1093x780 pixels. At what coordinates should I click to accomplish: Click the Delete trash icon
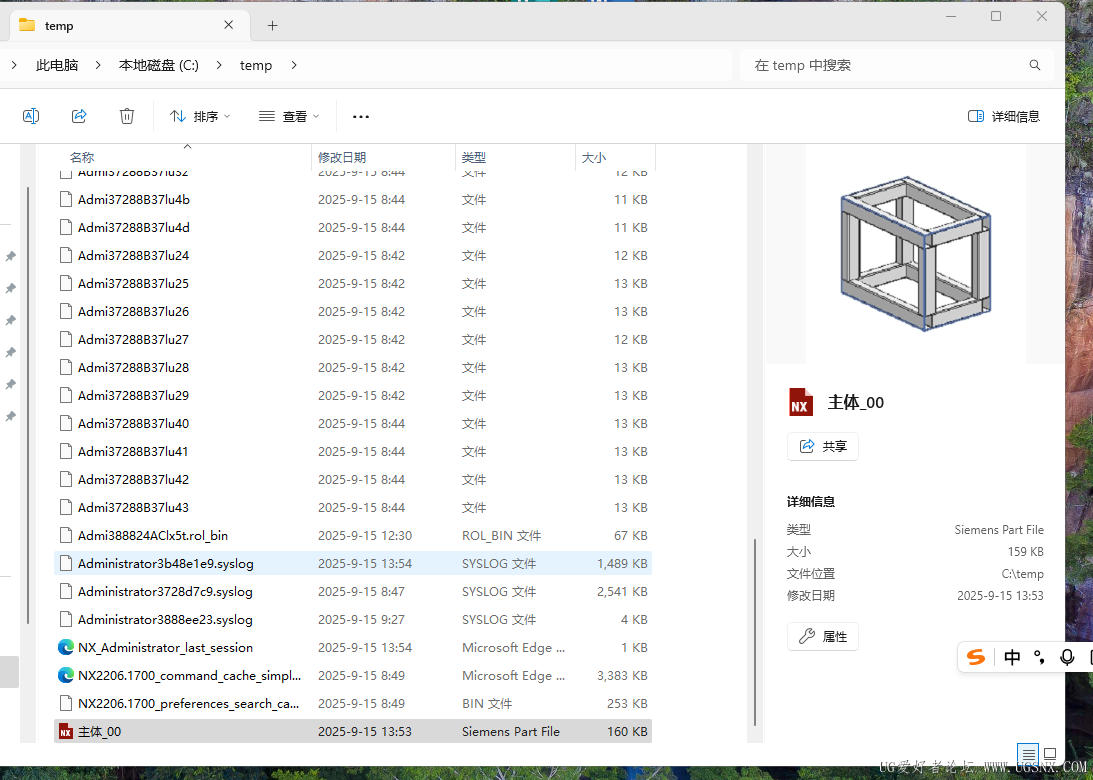[127, 116]
